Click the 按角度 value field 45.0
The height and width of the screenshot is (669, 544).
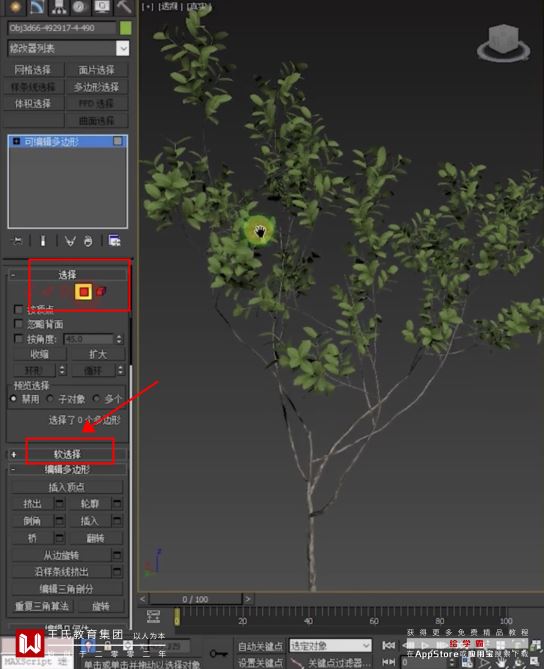(88, 339)
